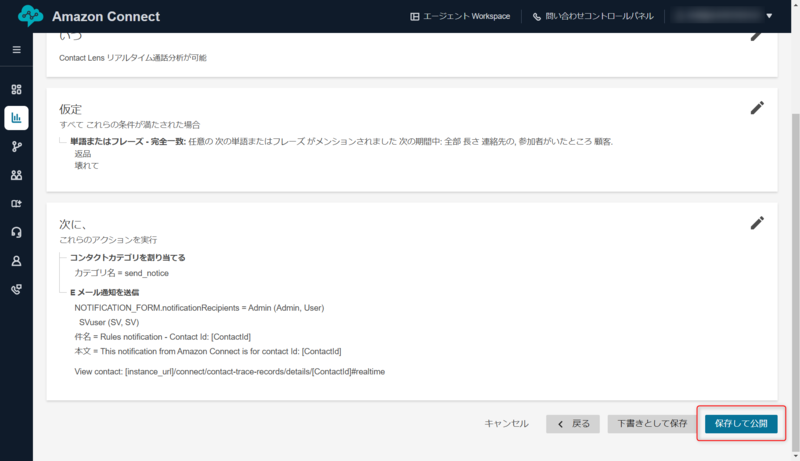Click the 単語またはフレーズ - 完全一致 condition line
The height and width of the screenshot is (461, 800).
[x=341, y=142]
